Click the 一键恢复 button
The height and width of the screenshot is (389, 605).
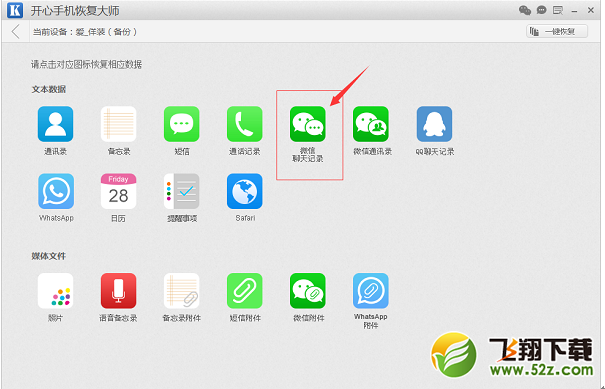557,32
